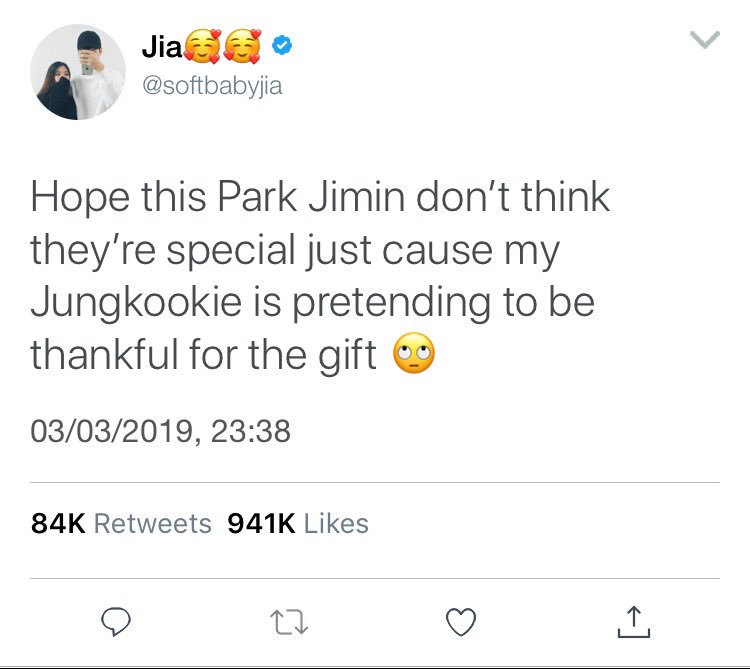Viewport: 750px width, 669px height.
Task: Click the reply speech bubble icon
Action: click(x=116, y=621)
